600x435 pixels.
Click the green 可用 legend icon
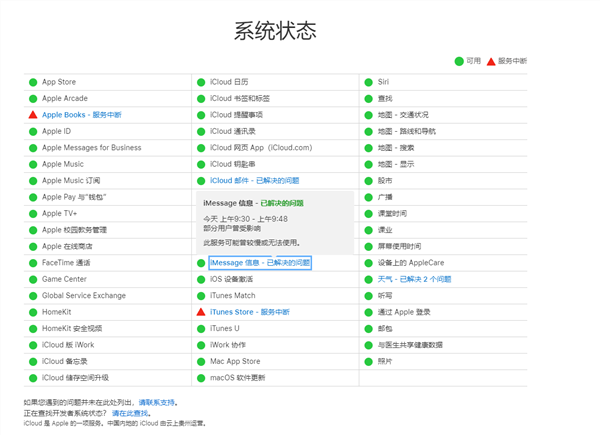[458, 61]
